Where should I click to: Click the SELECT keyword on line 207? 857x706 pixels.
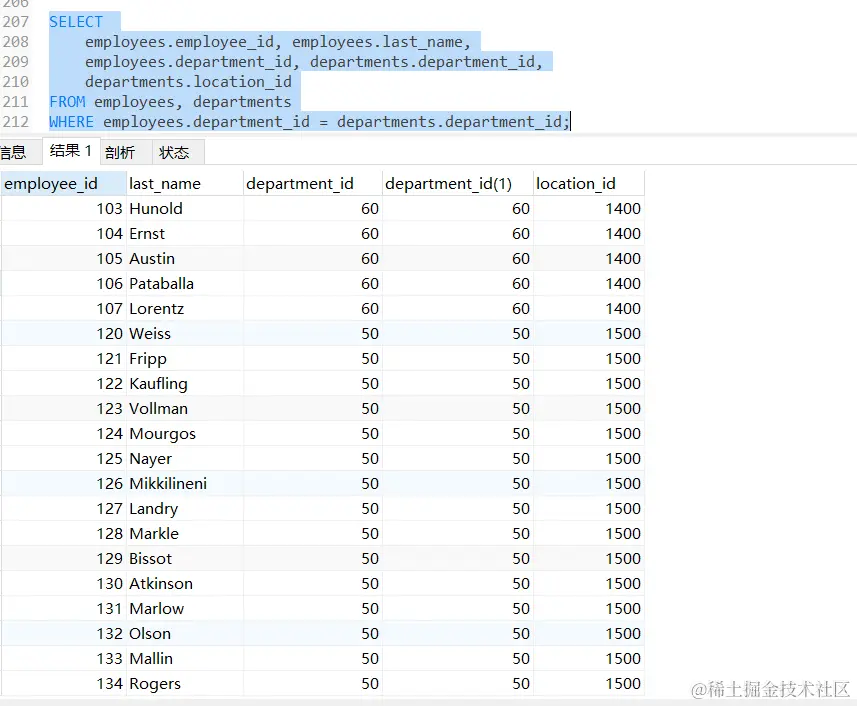[76, 22]
